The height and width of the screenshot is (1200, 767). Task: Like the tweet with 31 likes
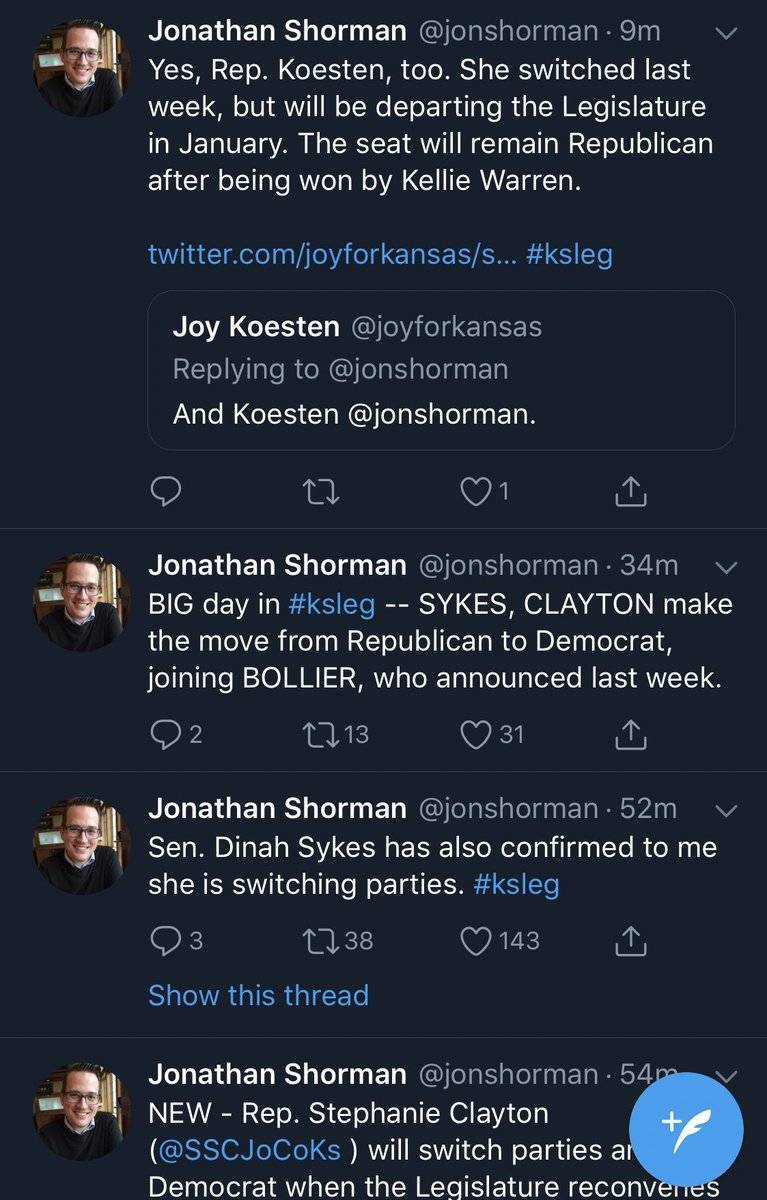click(x=476, y=735)
